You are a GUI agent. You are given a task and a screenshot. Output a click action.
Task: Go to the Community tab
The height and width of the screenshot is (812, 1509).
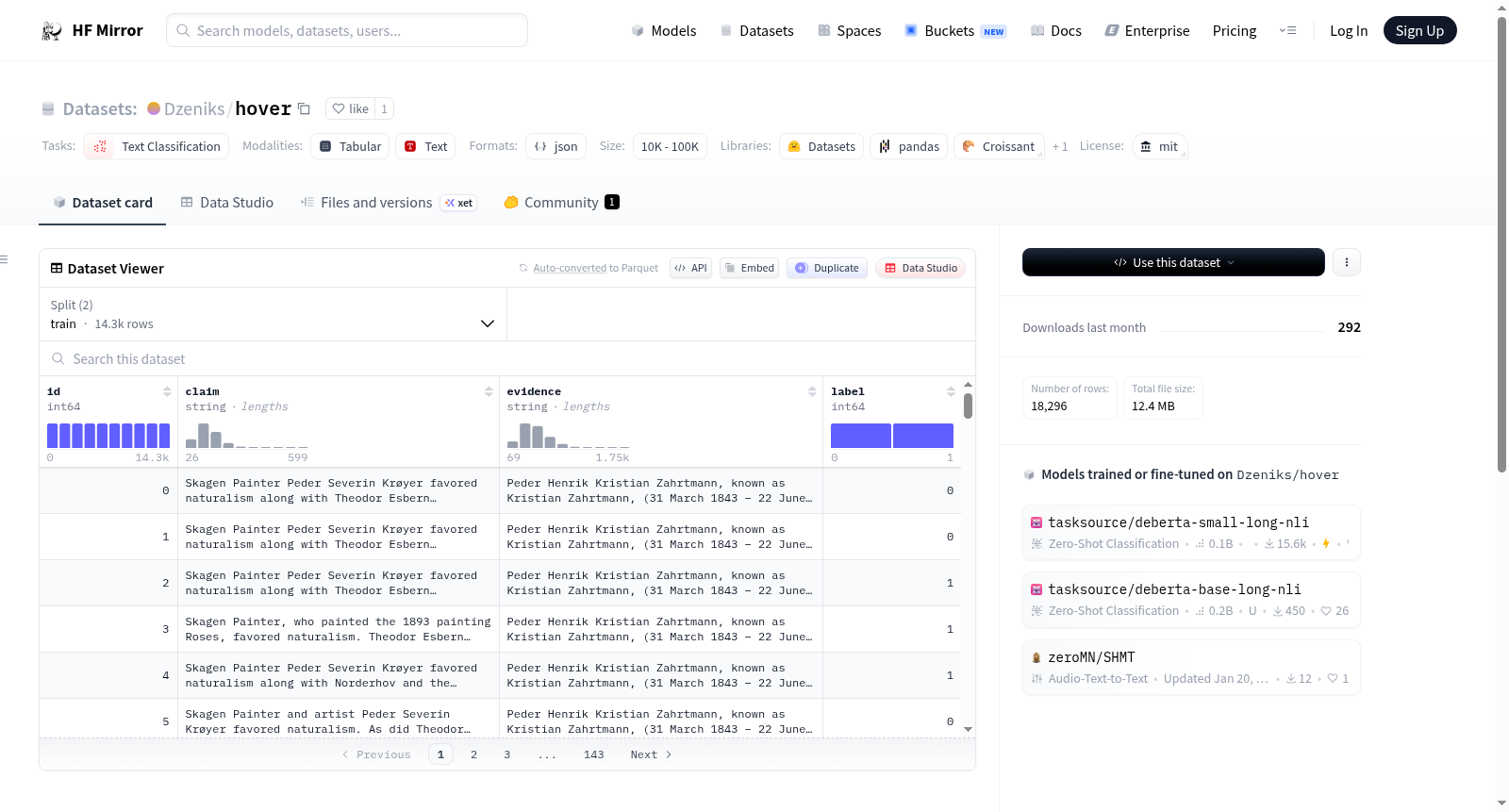(562, 202)
